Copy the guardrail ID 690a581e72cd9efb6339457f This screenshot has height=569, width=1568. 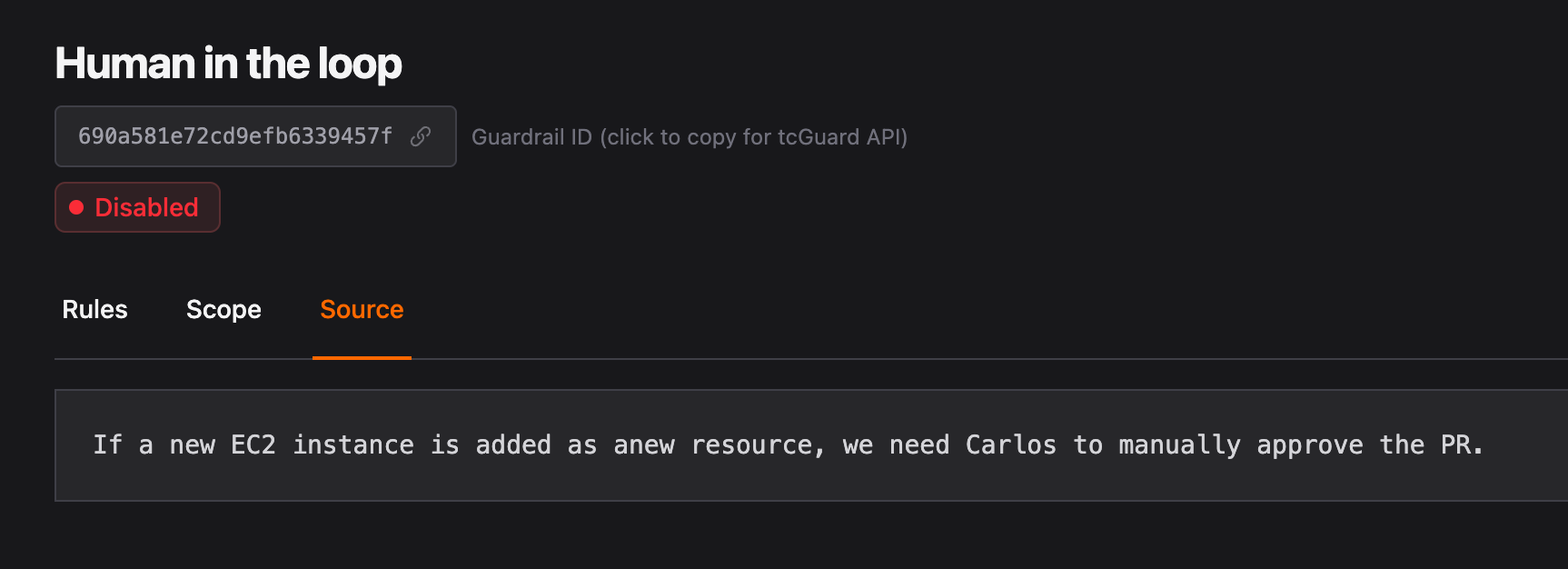point(235,136)
